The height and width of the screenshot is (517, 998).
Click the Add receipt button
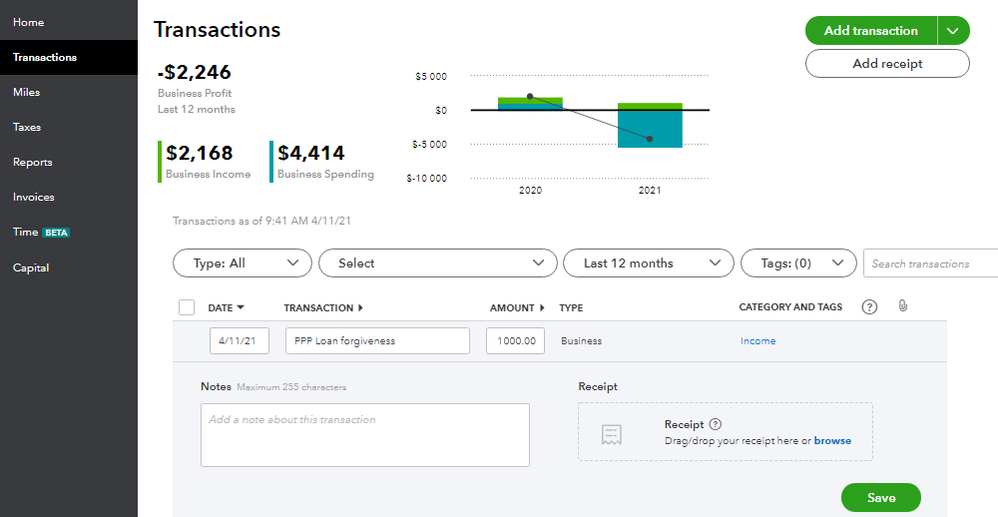(x=887, y=63)
